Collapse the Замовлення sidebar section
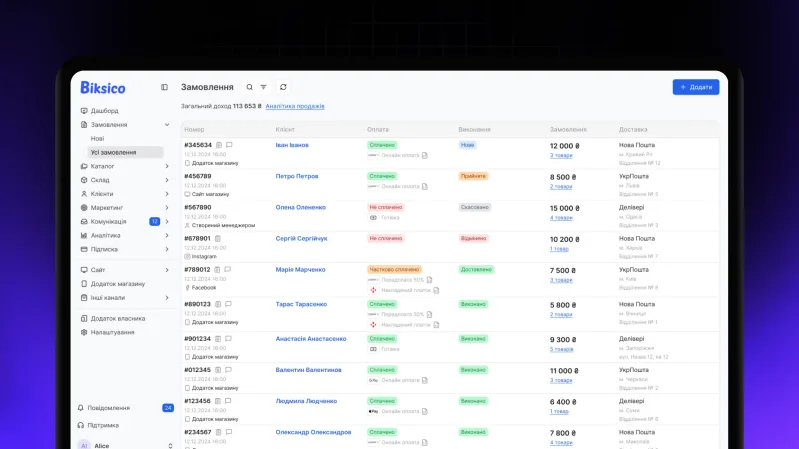This screenshot has height=449, width=799. [167, 124]
